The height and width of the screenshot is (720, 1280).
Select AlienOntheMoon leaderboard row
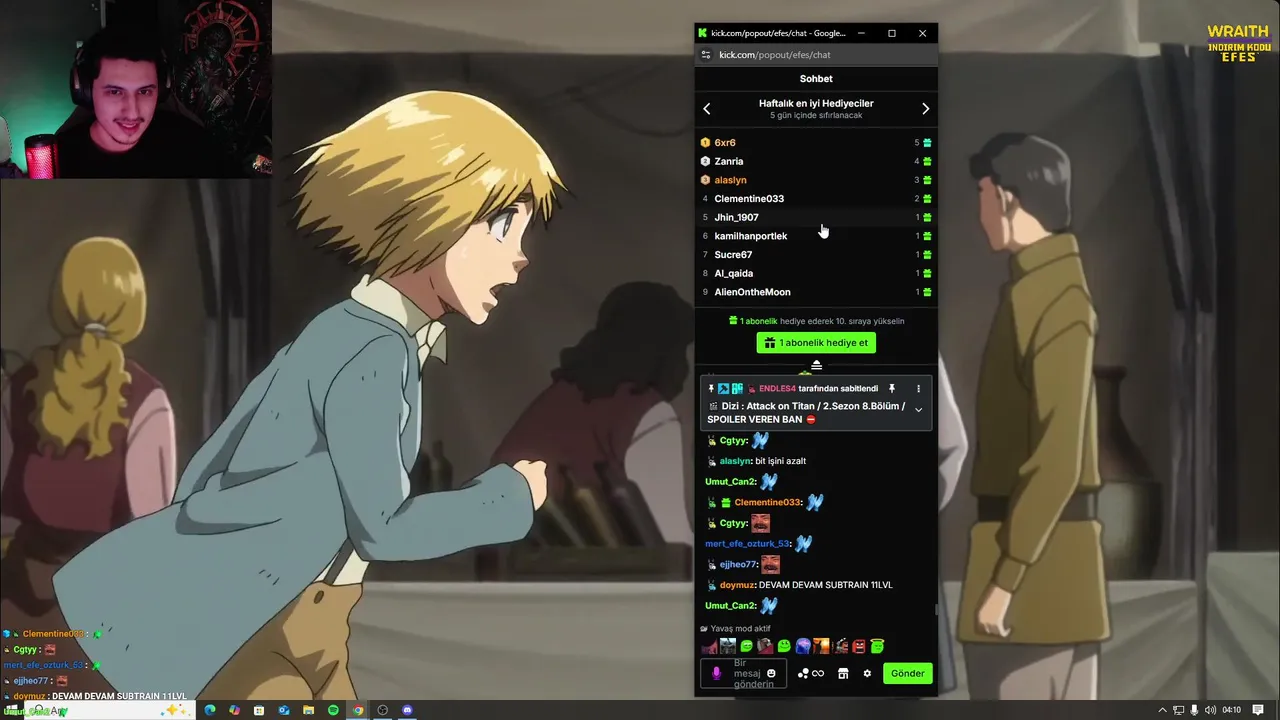click(816, 292)
